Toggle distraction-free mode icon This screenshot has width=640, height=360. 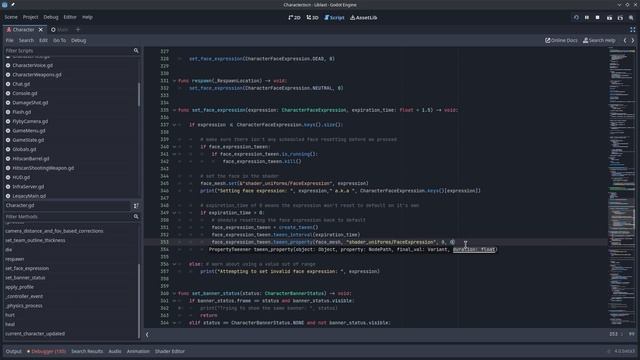pos(632,30)
